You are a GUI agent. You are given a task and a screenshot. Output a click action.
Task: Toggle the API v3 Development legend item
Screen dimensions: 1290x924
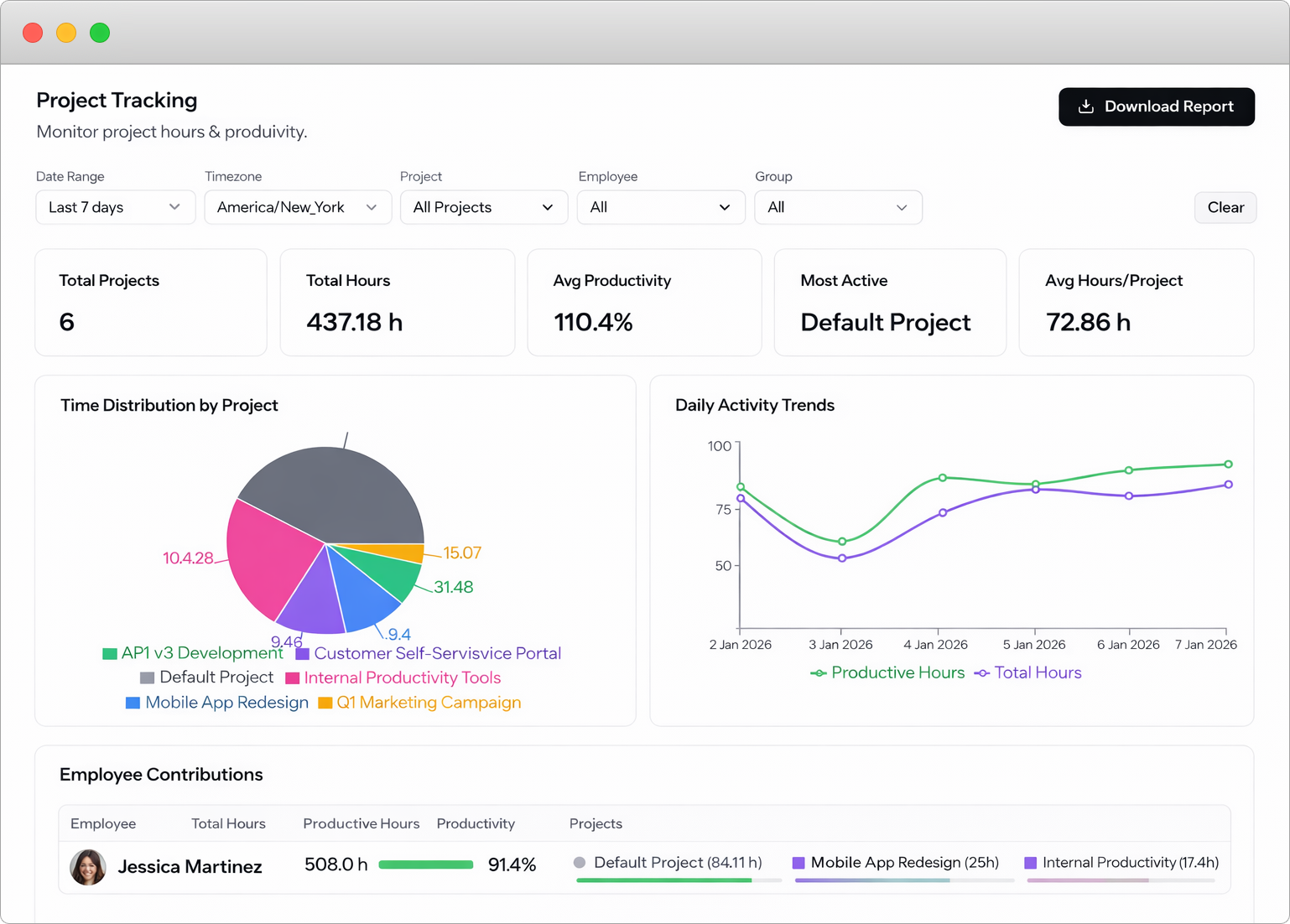coord(193,653)
